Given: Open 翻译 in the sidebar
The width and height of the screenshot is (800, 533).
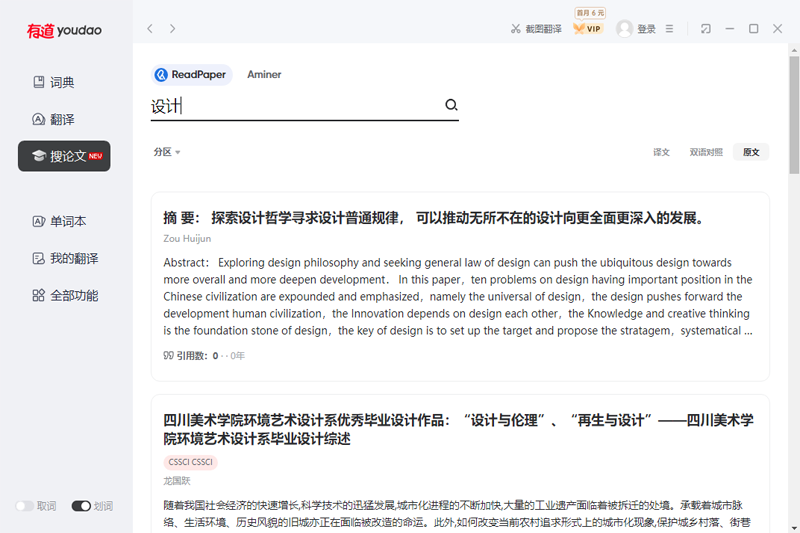Looking at the screenshot, I should click(62, 119).
